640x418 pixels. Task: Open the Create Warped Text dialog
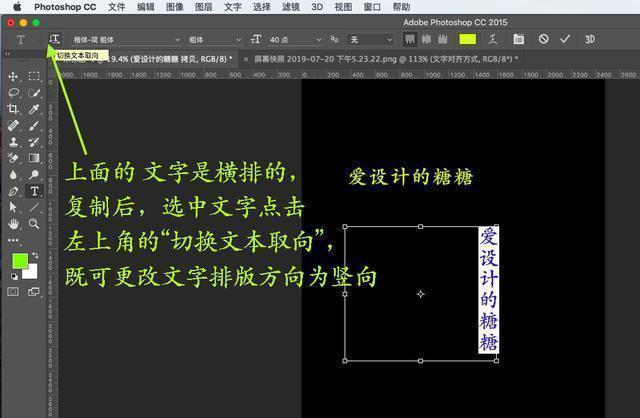pos(493,39)
